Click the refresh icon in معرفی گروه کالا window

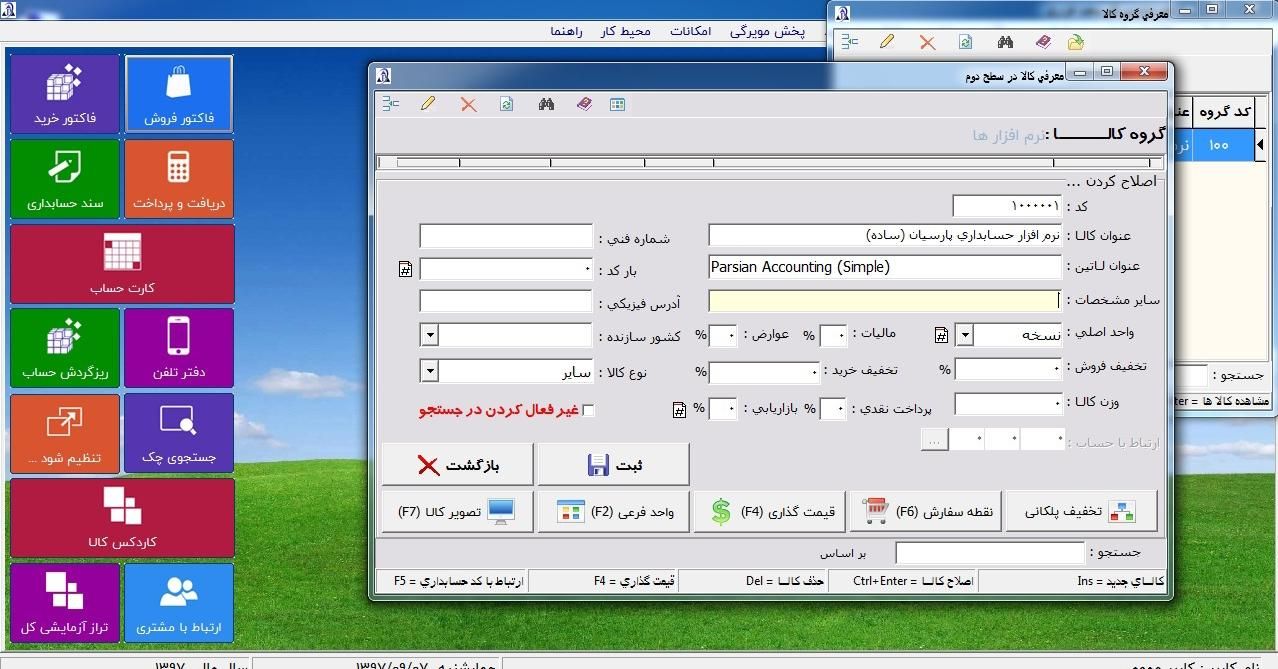point(966,42)
